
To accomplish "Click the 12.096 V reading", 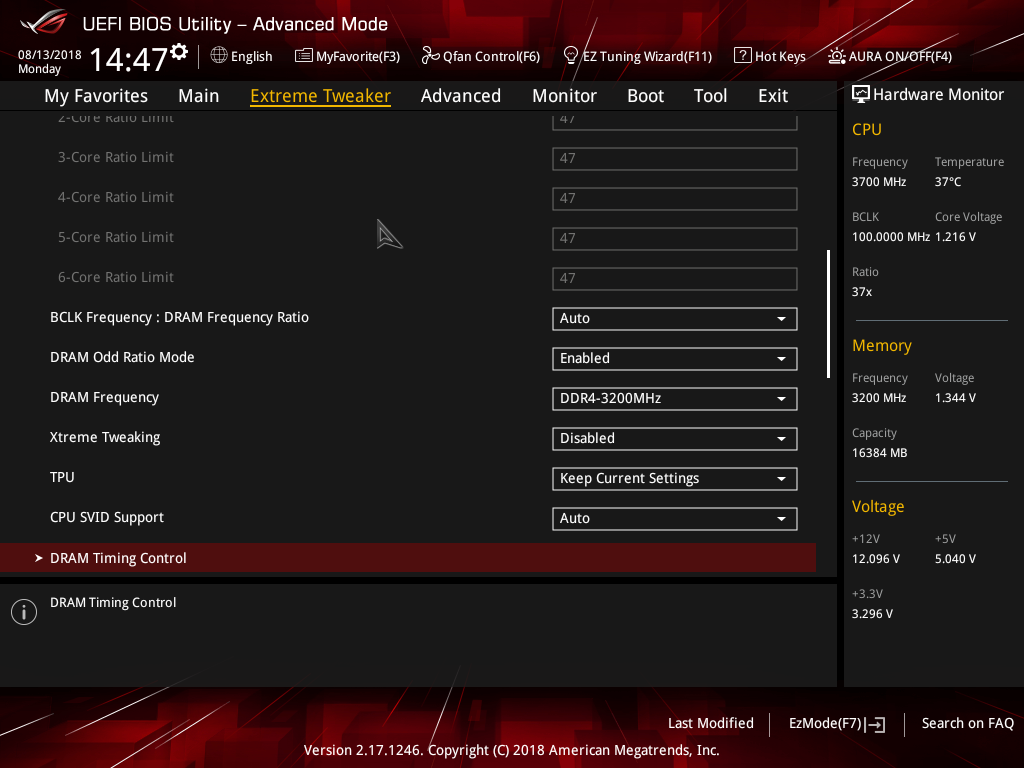I will coord(876,559).
